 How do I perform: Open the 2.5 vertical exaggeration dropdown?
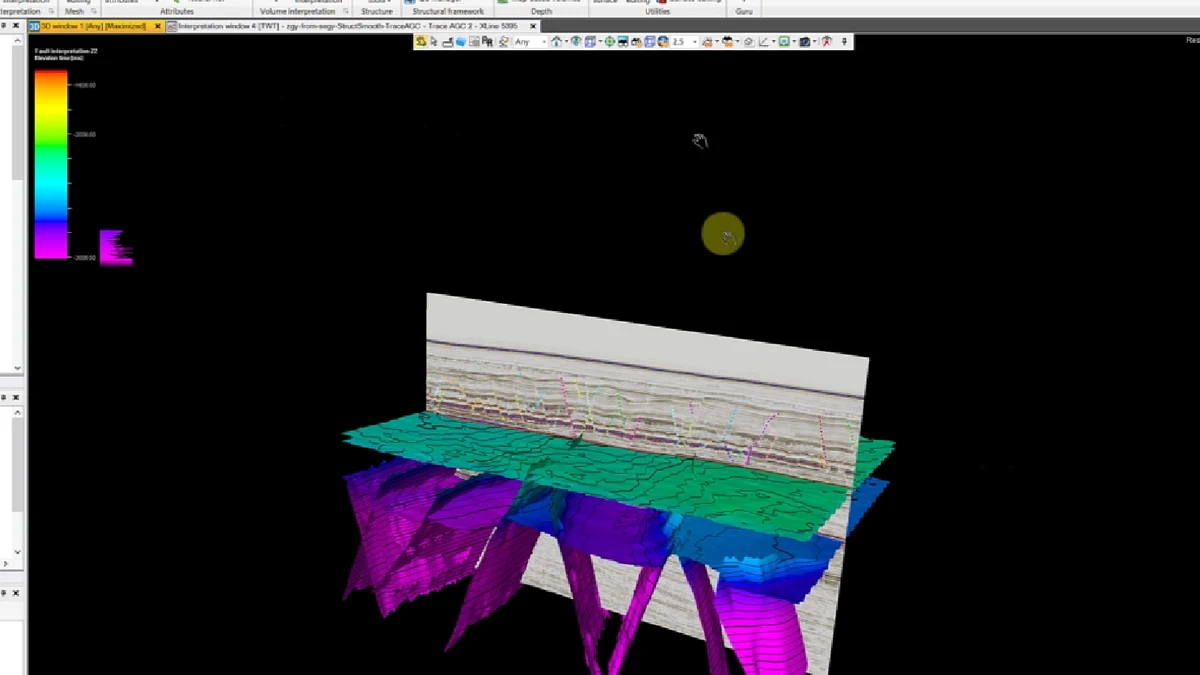pos(685,42)
